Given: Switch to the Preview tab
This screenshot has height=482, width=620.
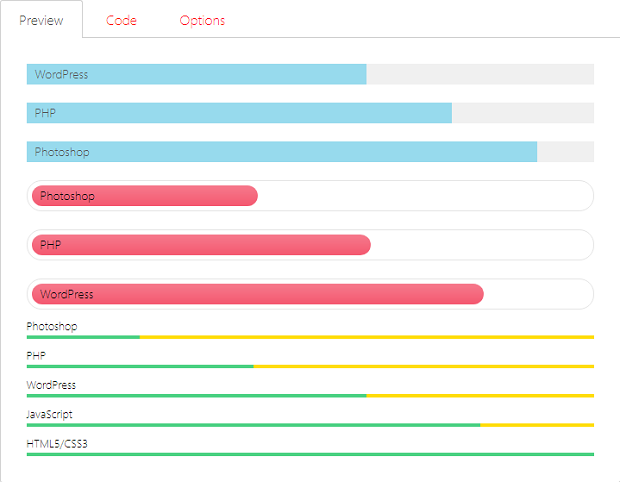Looking at the screenshot, I should coord(41,20).
